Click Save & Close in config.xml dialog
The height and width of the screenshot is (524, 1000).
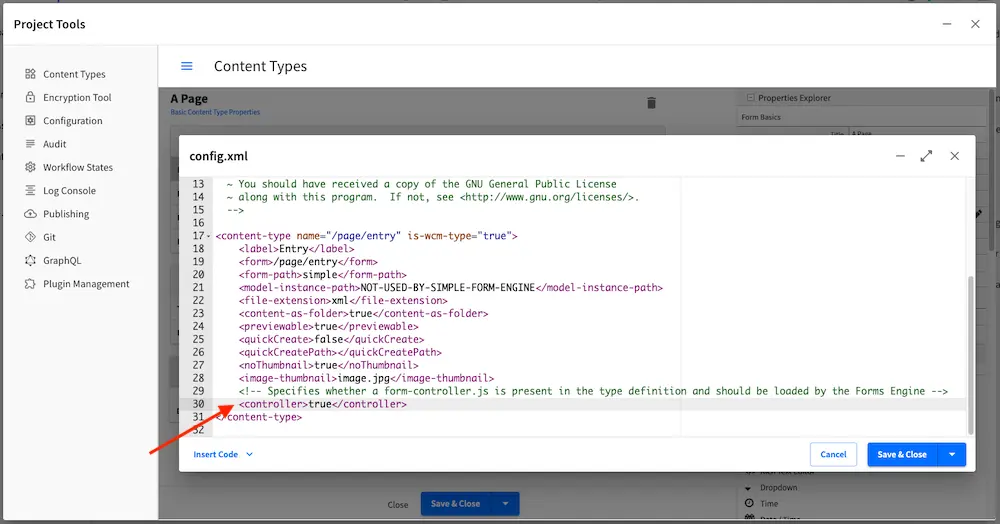coord(902,455)
